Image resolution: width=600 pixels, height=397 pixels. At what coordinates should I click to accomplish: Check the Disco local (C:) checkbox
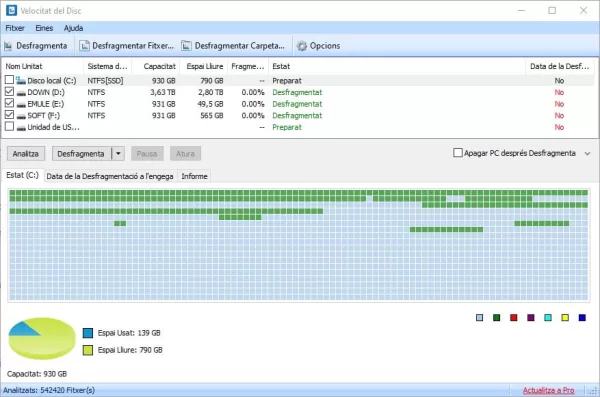tap(9, 80)
